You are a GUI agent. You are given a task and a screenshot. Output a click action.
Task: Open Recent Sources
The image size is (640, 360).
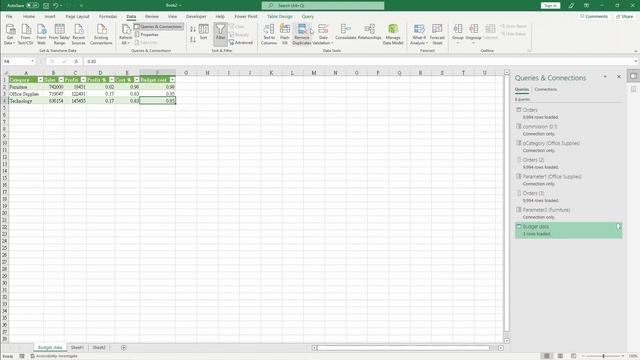tap(78, 34)
